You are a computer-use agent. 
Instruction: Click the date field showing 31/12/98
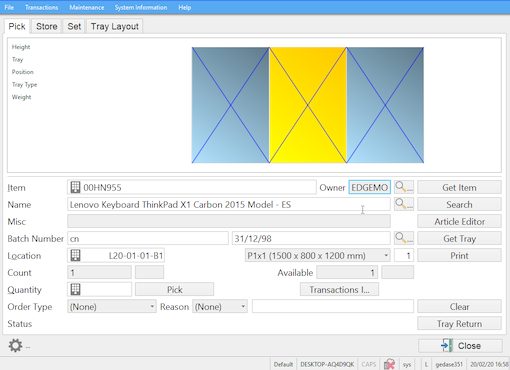pos(311,238)
